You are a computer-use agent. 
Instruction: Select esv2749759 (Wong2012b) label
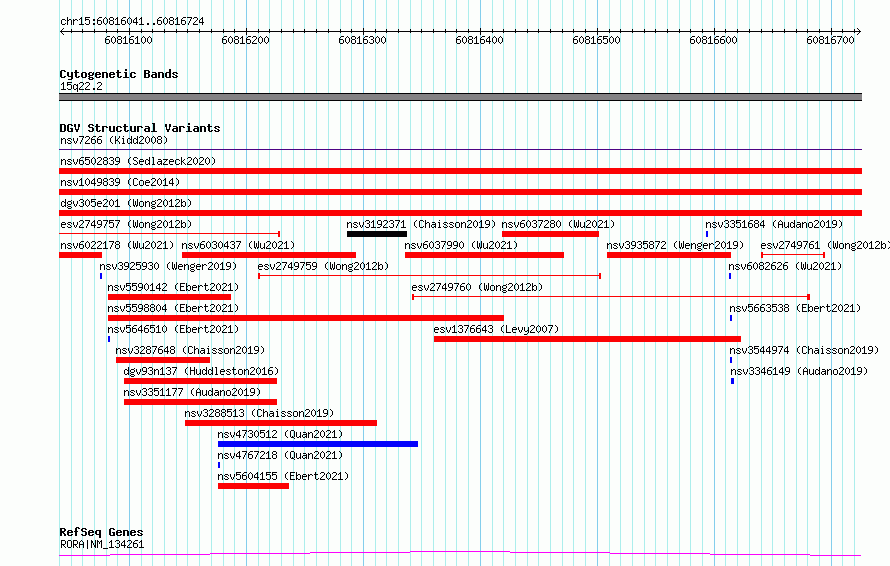323,266
